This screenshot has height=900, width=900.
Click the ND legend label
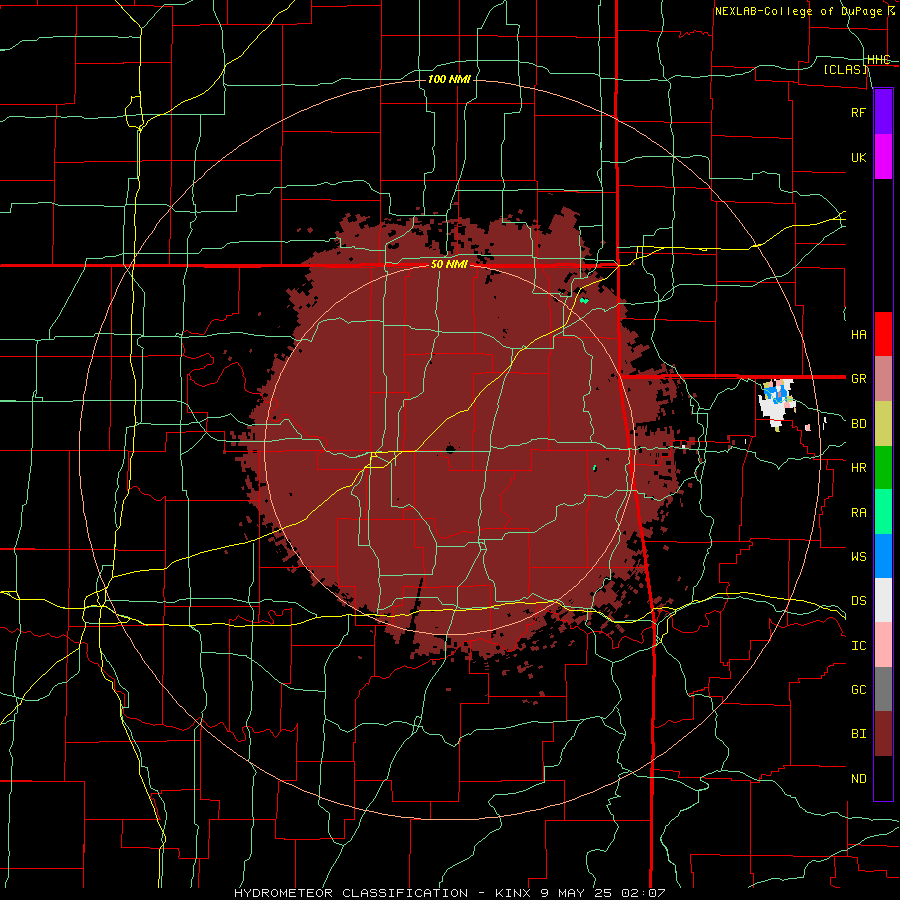point(858,778)
